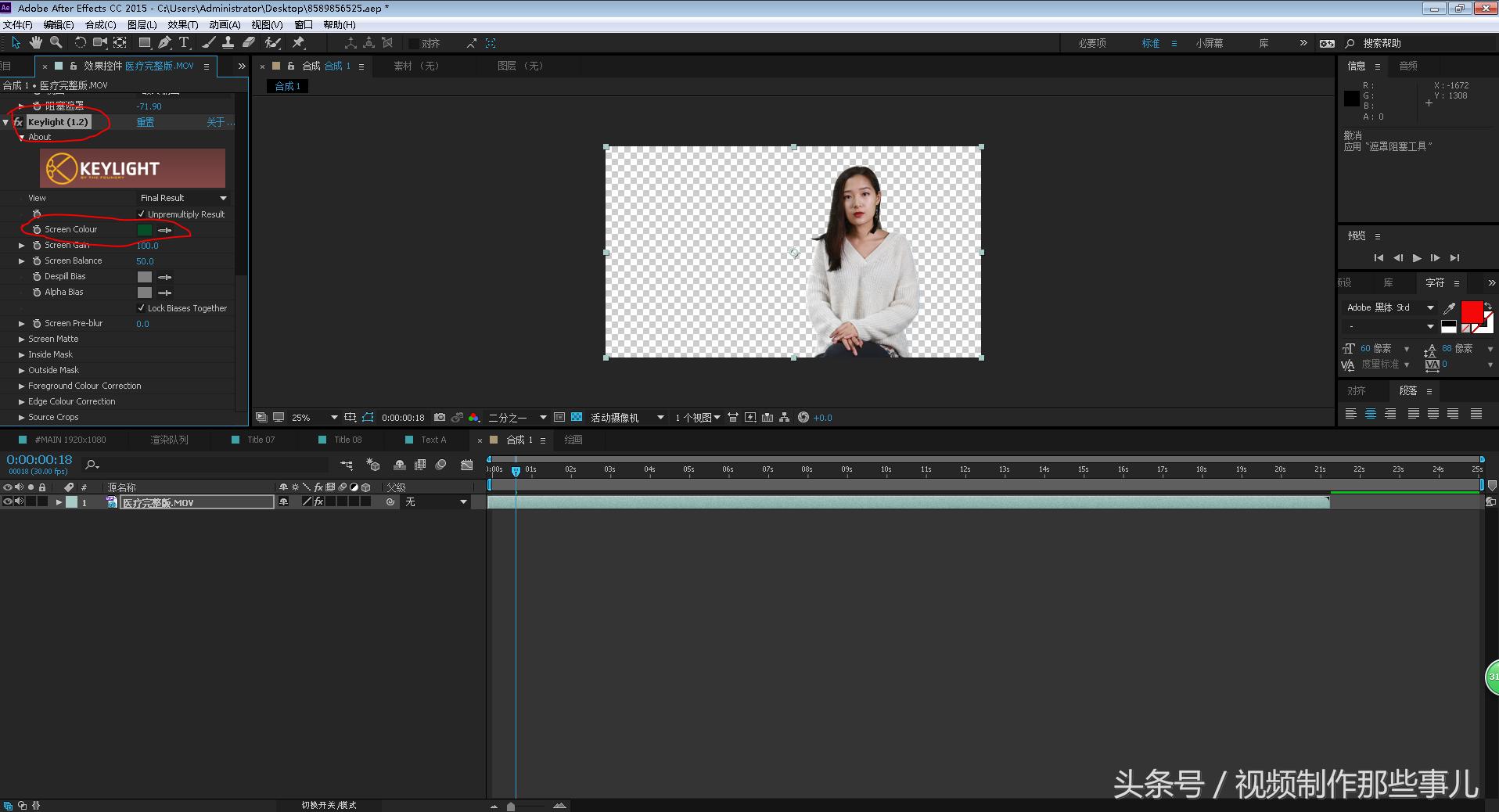Viewport: 1499px width, 812px height.
Task: Switch to the Title 07 timeline tab
Action: point(261,440)
